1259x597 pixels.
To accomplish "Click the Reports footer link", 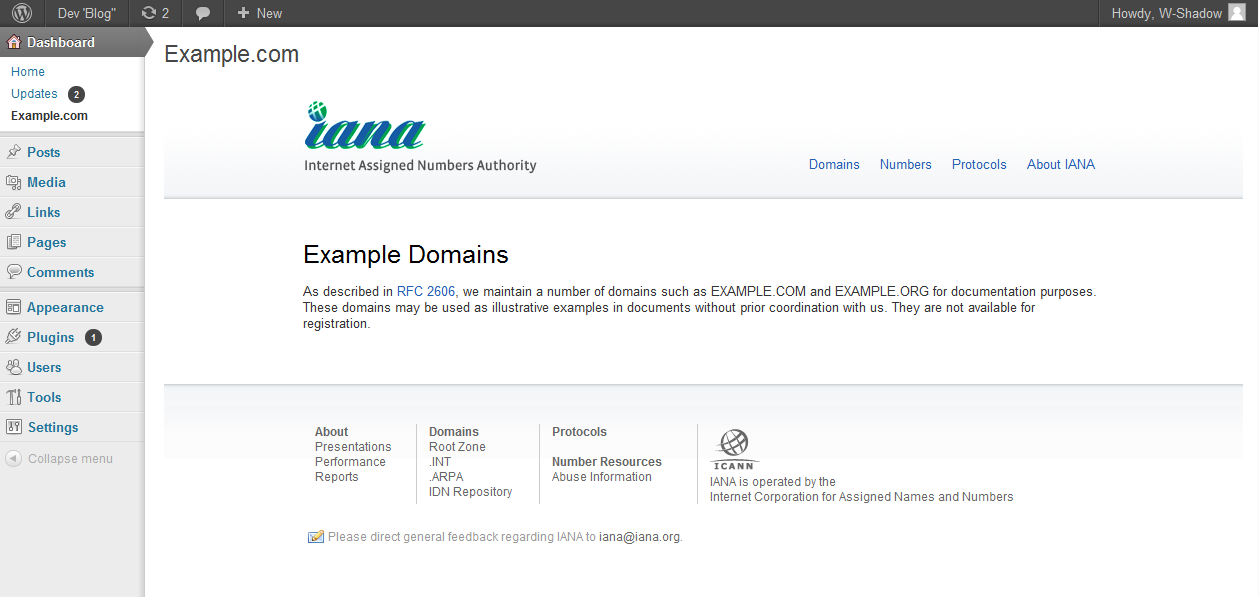I will tap(337, 477).
